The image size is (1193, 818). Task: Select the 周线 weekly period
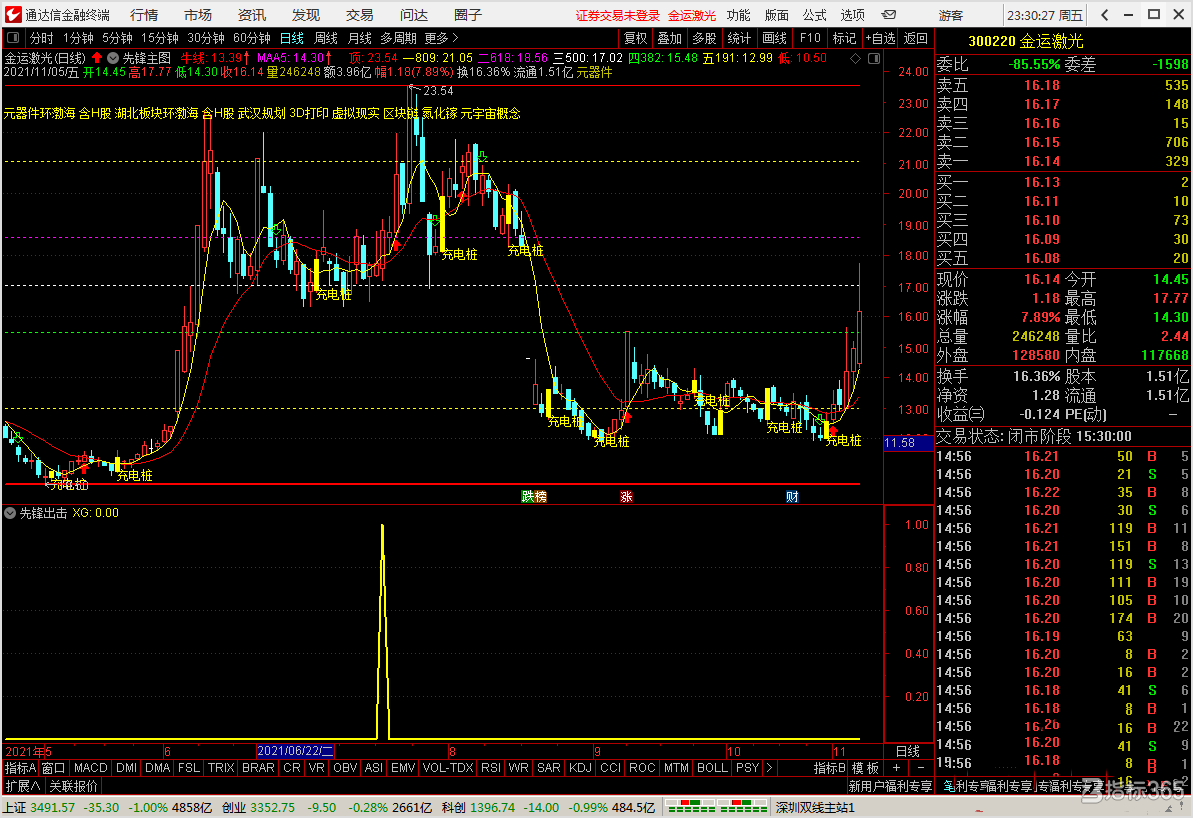coord(326,38)
